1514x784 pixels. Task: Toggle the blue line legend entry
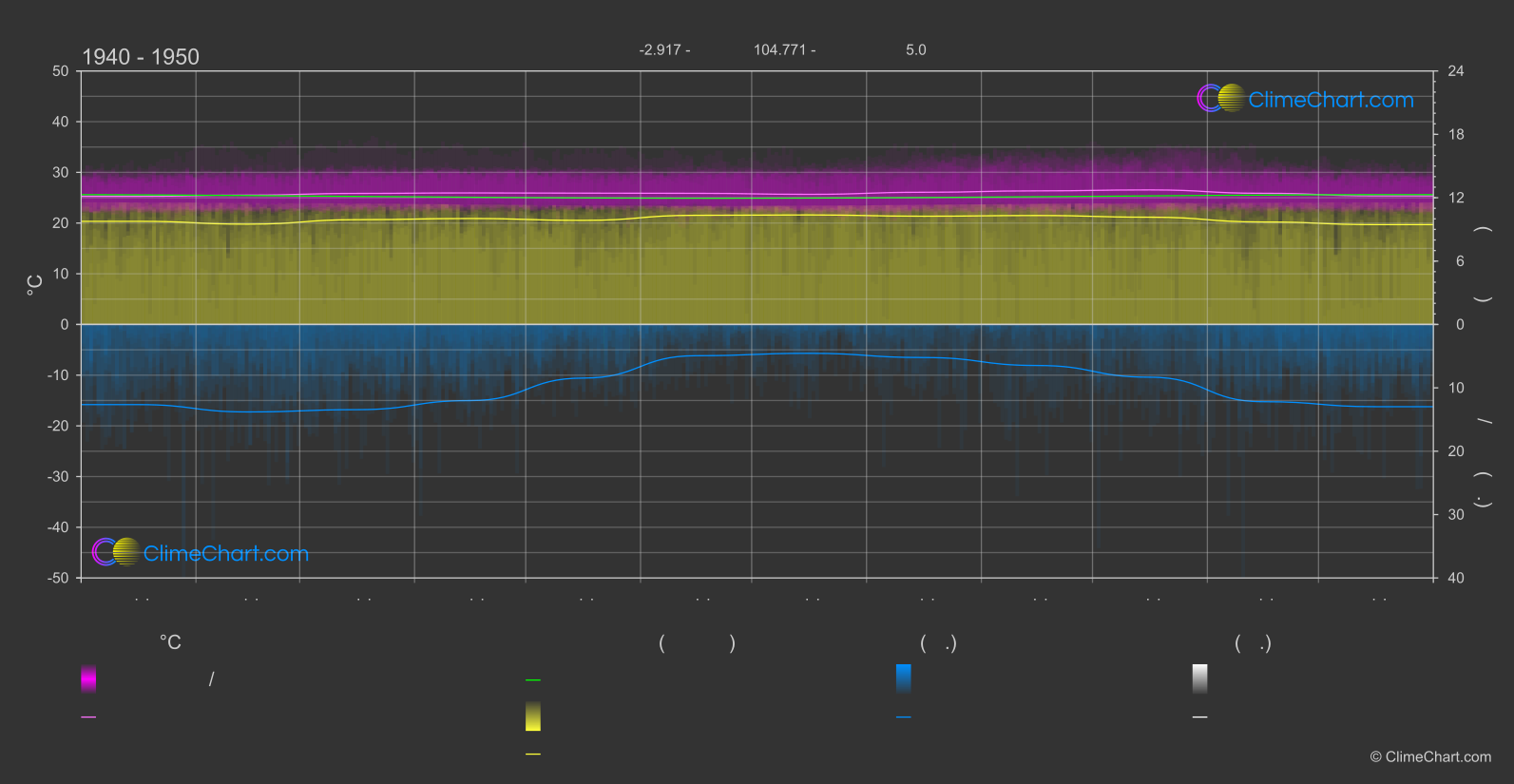pos(904,717)
